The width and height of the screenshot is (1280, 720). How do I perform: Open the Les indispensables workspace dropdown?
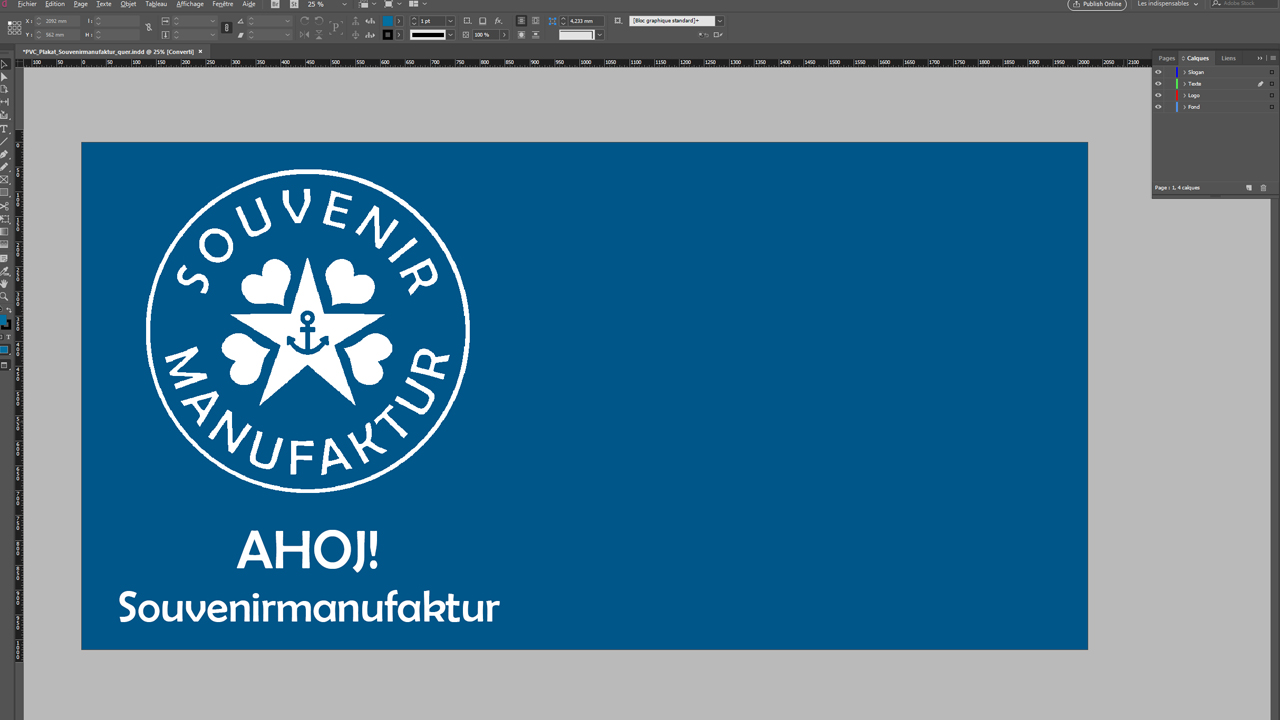point(1168,4)
